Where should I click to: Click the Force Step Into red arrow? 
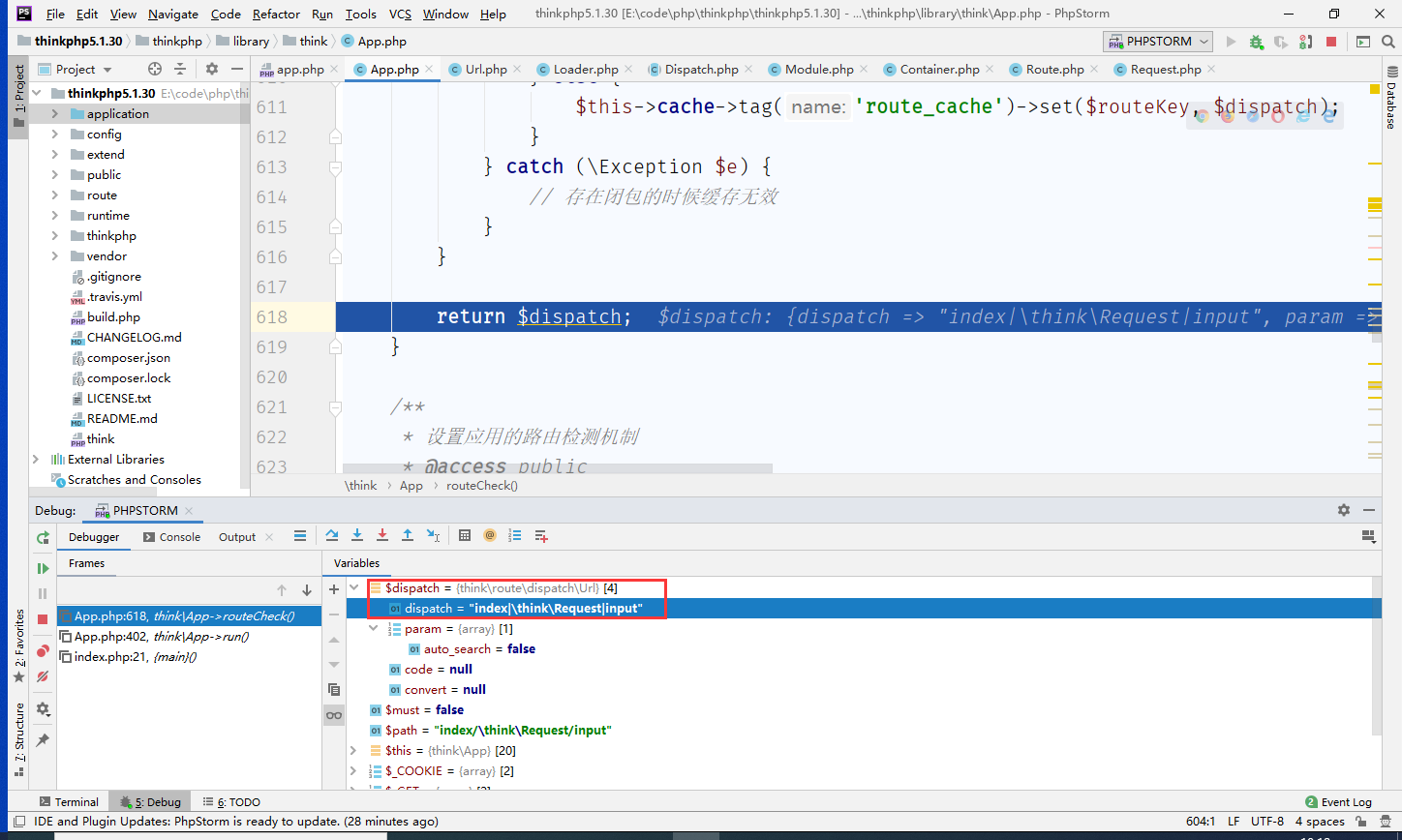[x=382, y=535]
